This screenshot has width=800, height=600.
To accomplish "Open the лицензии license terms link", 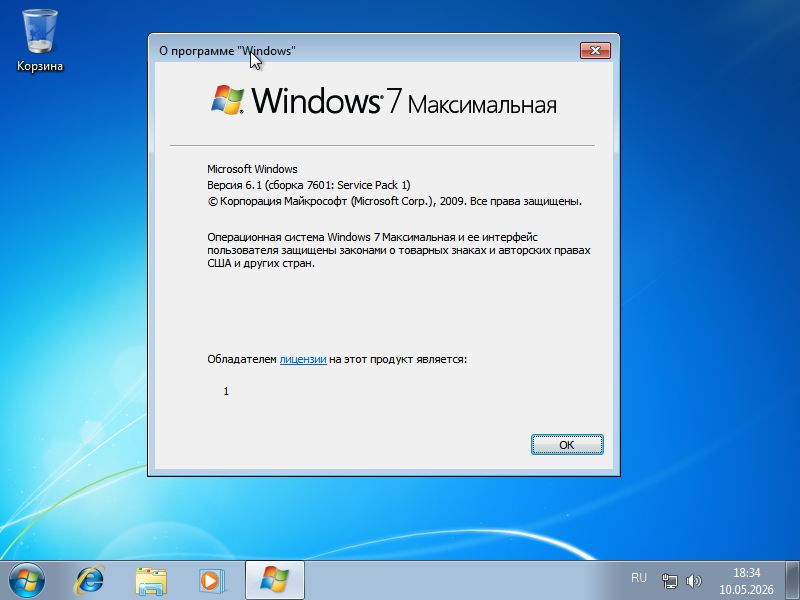I will tap(303, 359).
